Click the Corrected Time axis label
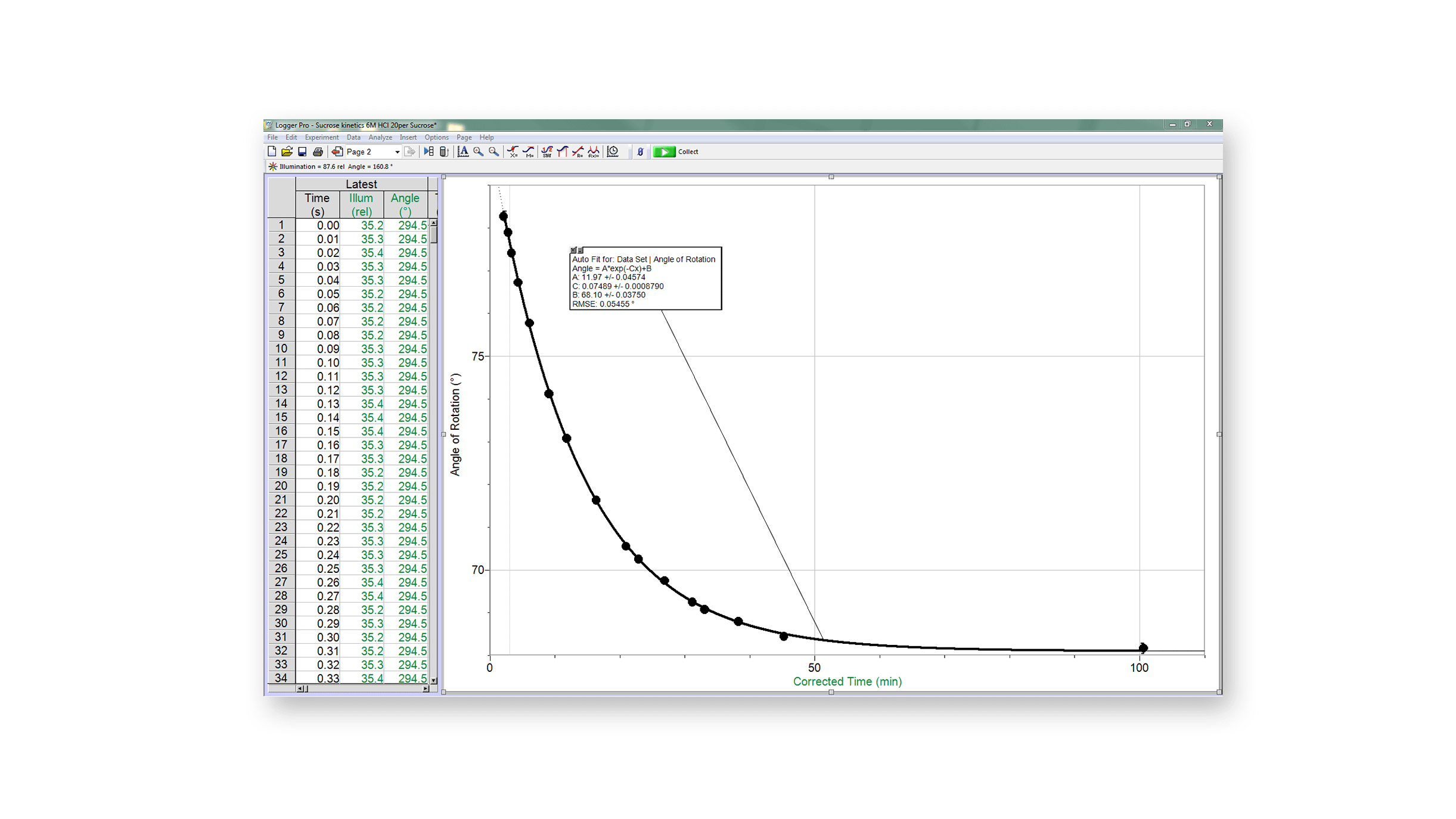Screen dimensions: 1456x819 click(847, 681)
